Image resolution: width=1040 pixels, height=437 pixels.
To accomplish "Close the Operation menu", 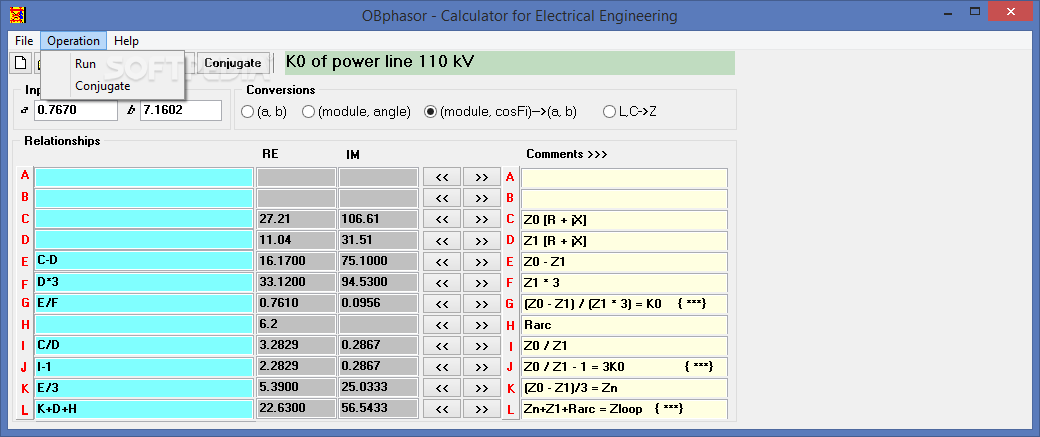I will tap(74, 41).
